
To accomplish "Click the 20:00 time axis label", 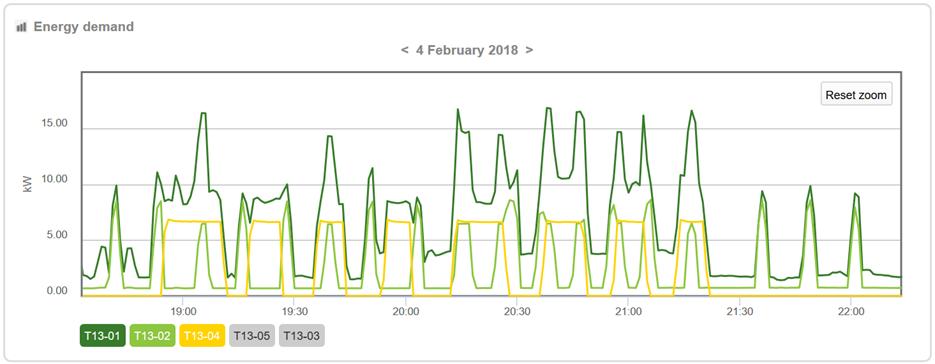I will click(x=405, y=311).
